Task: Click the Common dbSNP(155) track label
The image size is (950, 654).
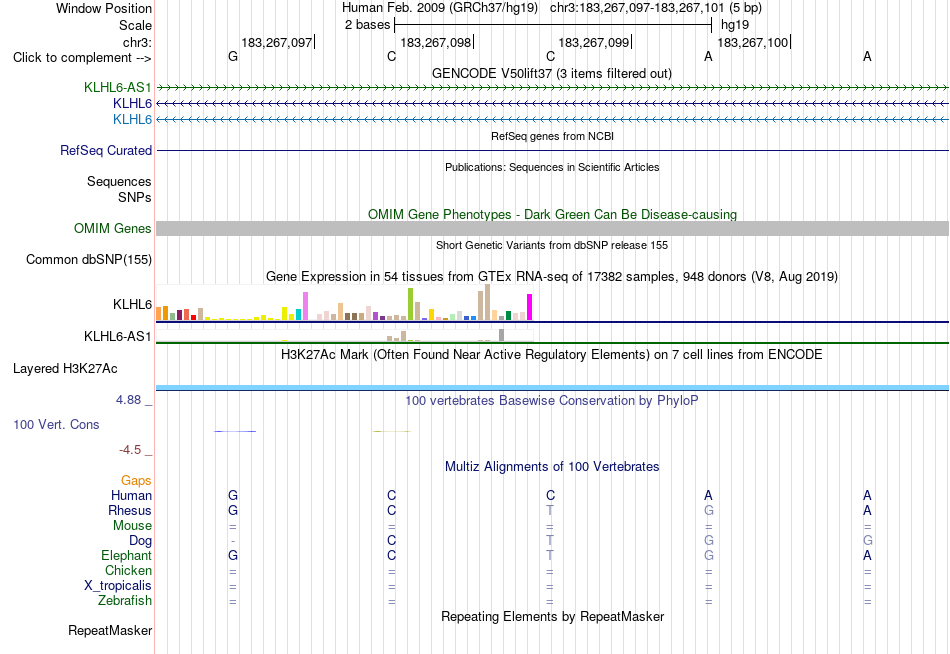Action: 88,259
